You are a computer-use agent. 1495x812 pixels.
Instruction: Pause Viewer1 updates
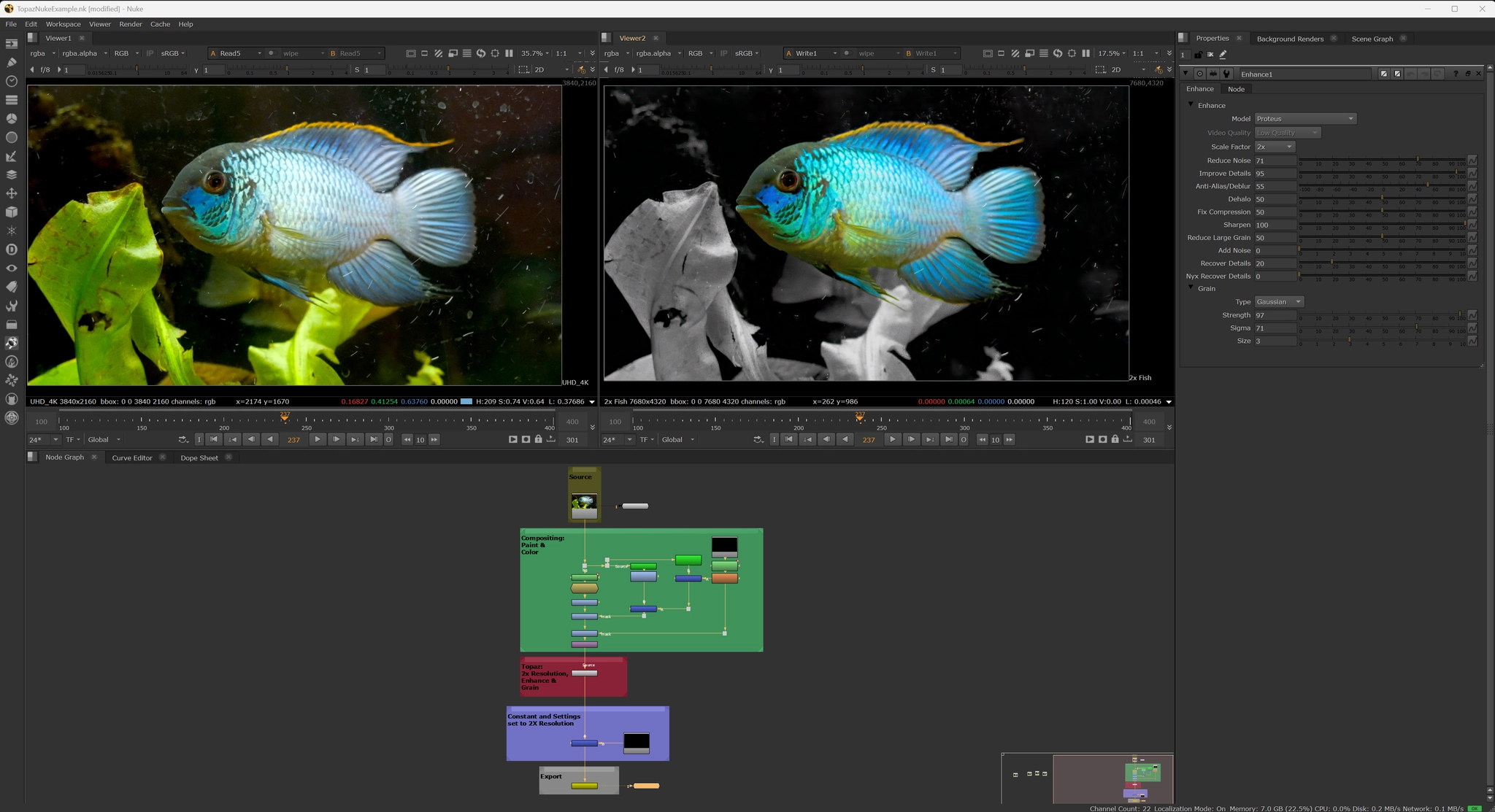coord(509,53)
